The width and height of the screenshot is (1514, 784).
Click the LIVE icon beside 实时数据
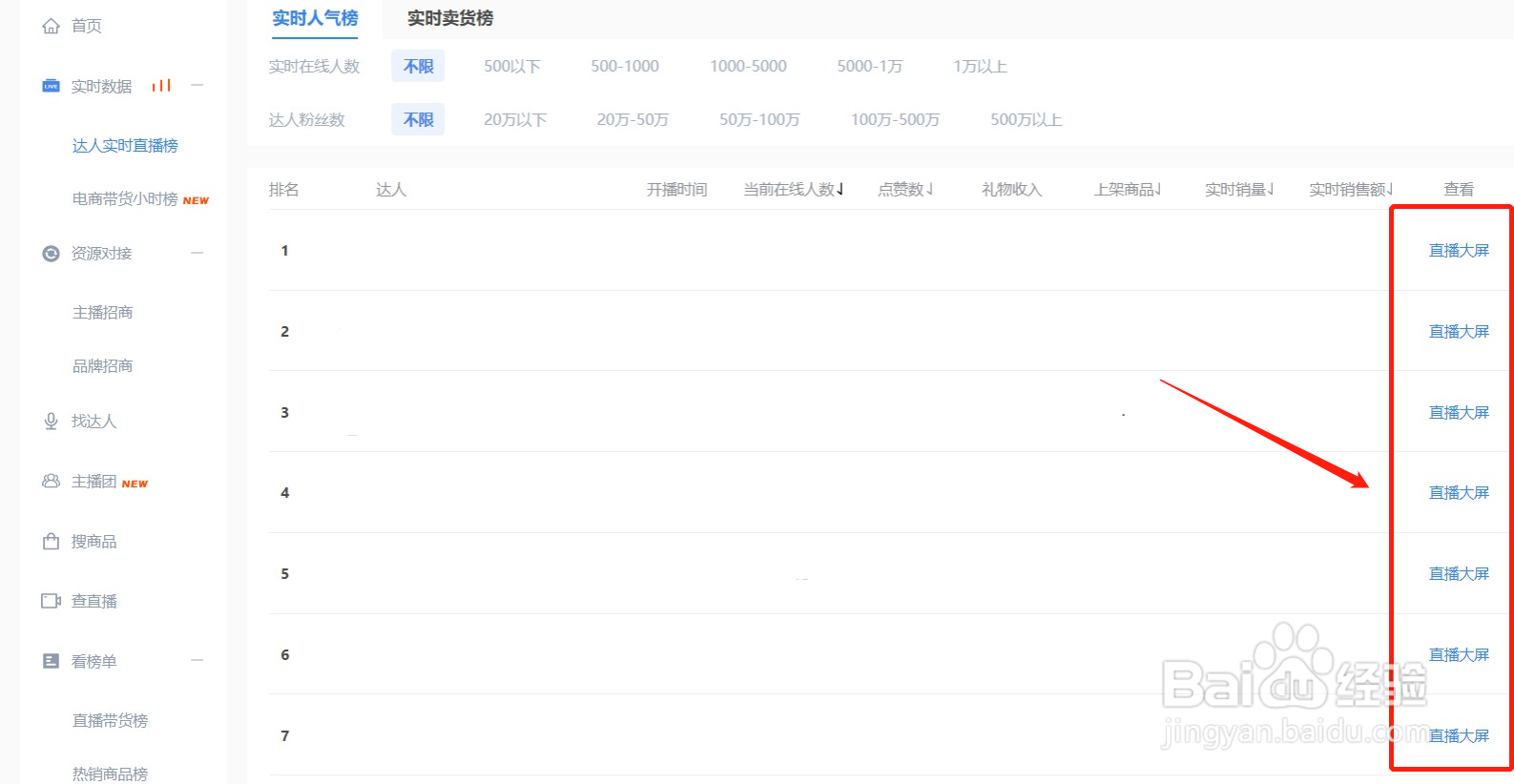click(51, 86)
